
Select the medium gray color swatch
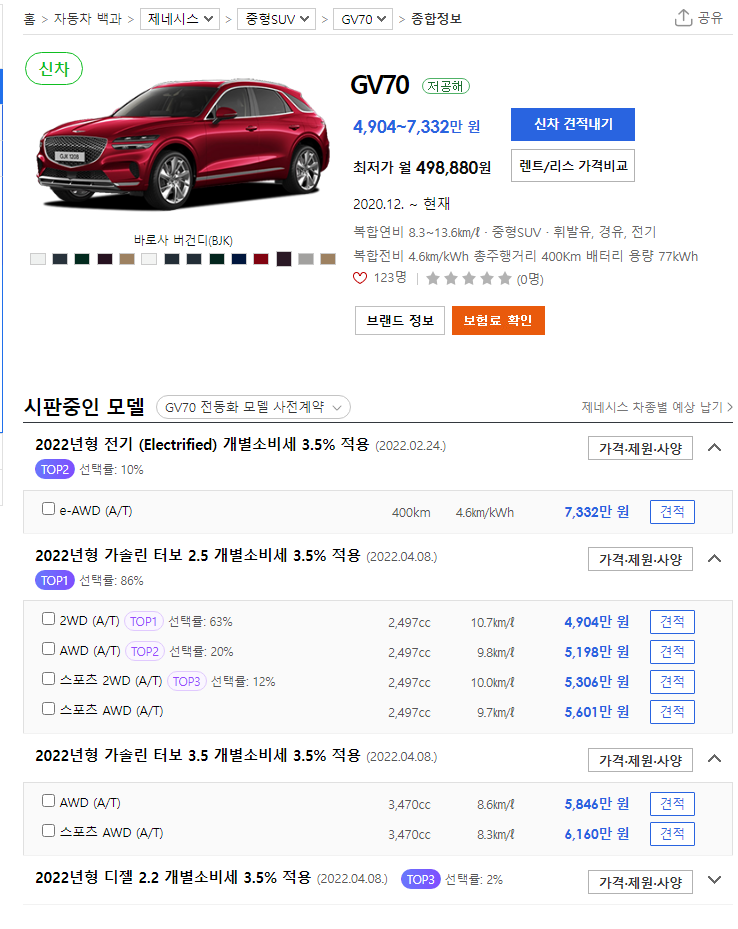pos(306,259)
